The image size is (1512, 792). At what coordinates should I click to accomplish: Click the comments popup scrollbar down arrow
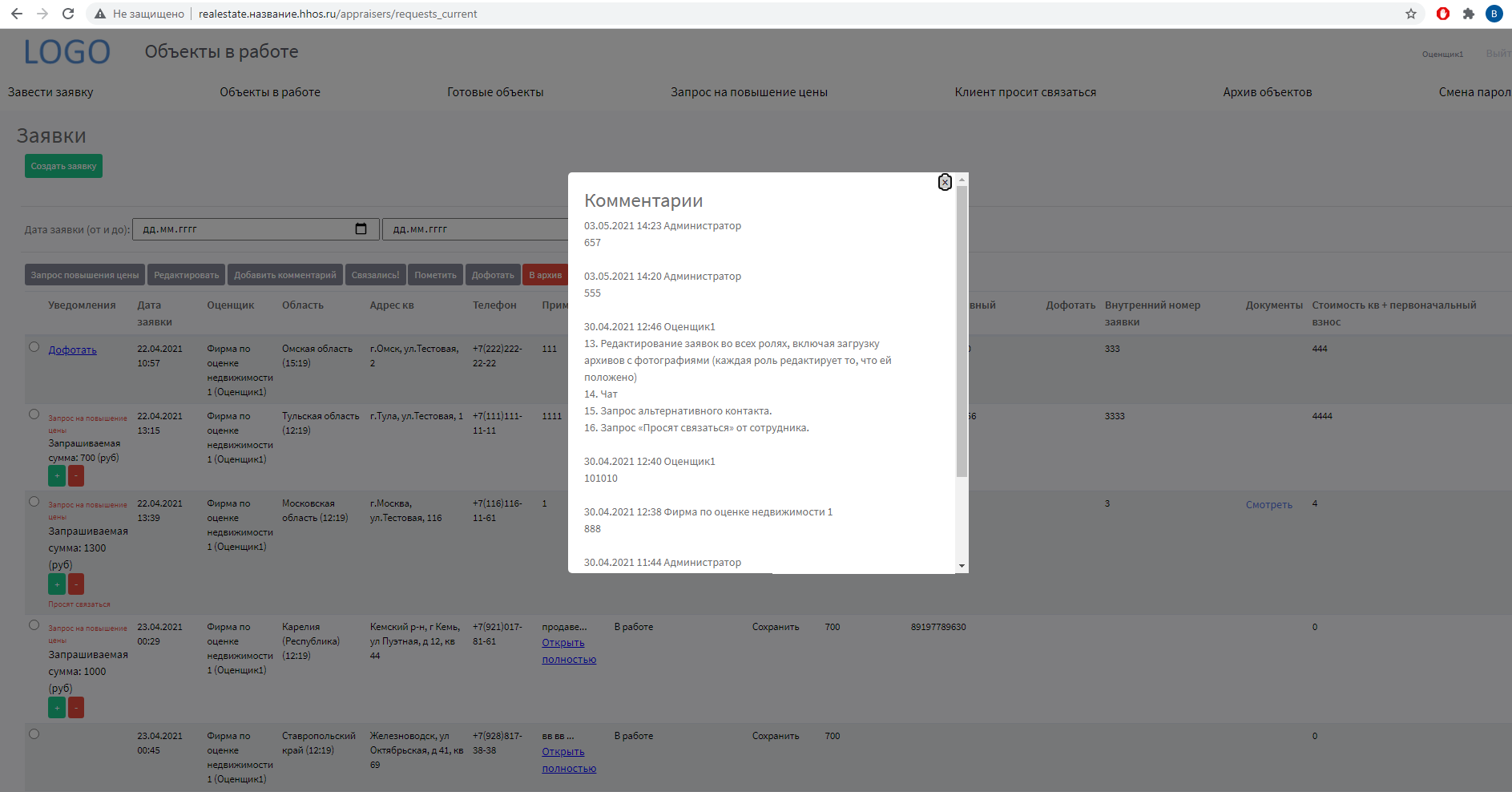point(962,566)
